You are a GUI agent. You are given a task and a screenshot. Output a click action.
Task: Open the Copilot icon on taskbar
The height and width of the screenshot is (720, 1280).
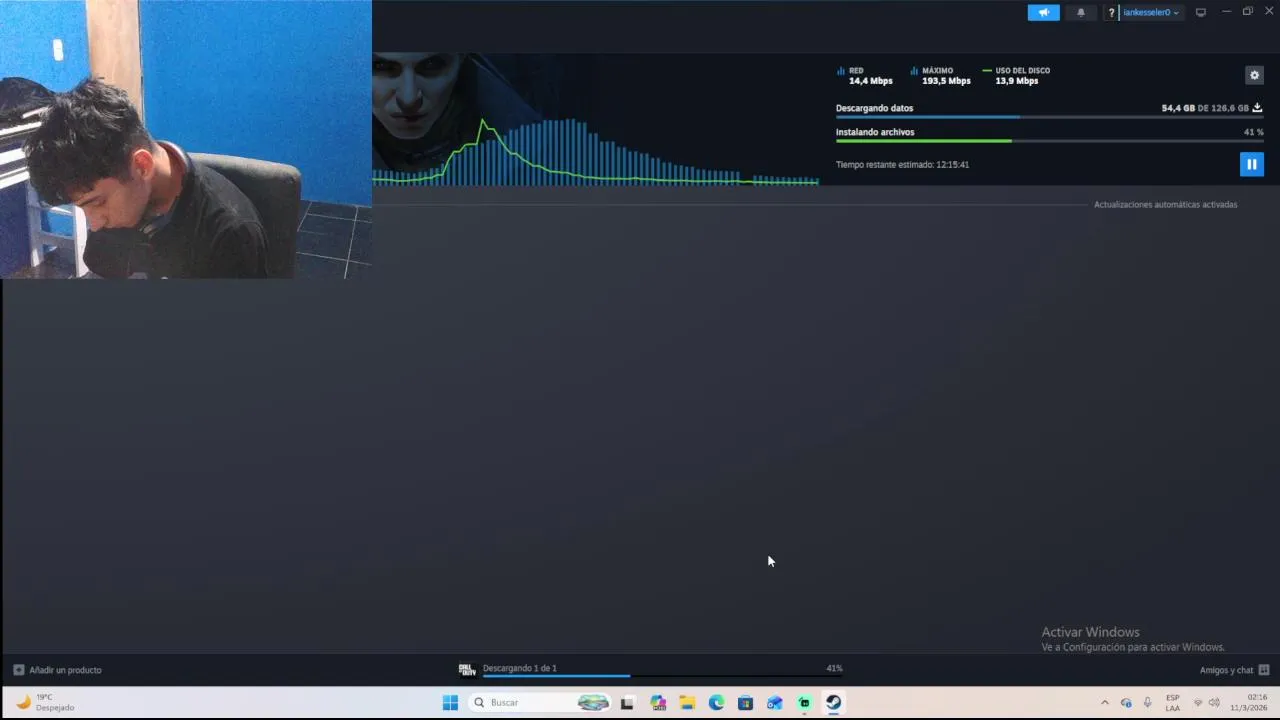point(658,702)
